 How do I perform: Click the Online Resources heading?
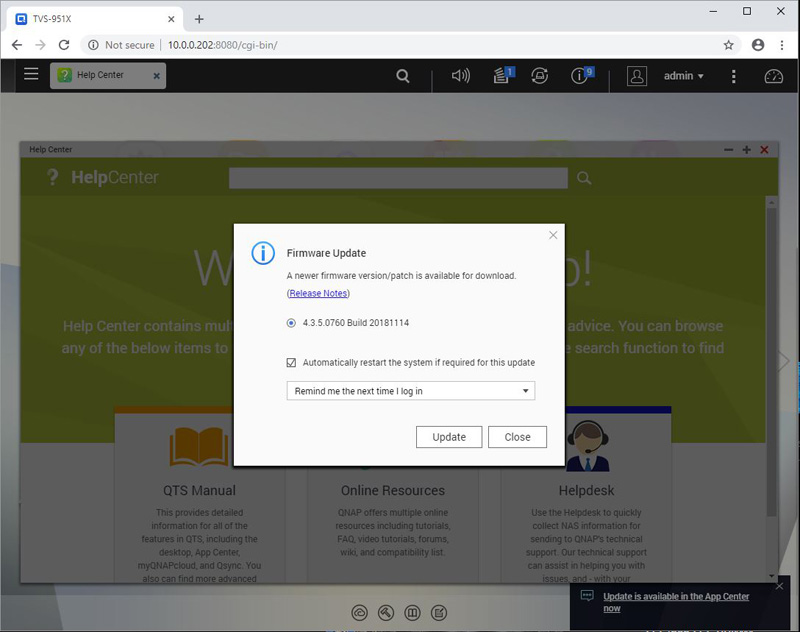pos(393,491)
